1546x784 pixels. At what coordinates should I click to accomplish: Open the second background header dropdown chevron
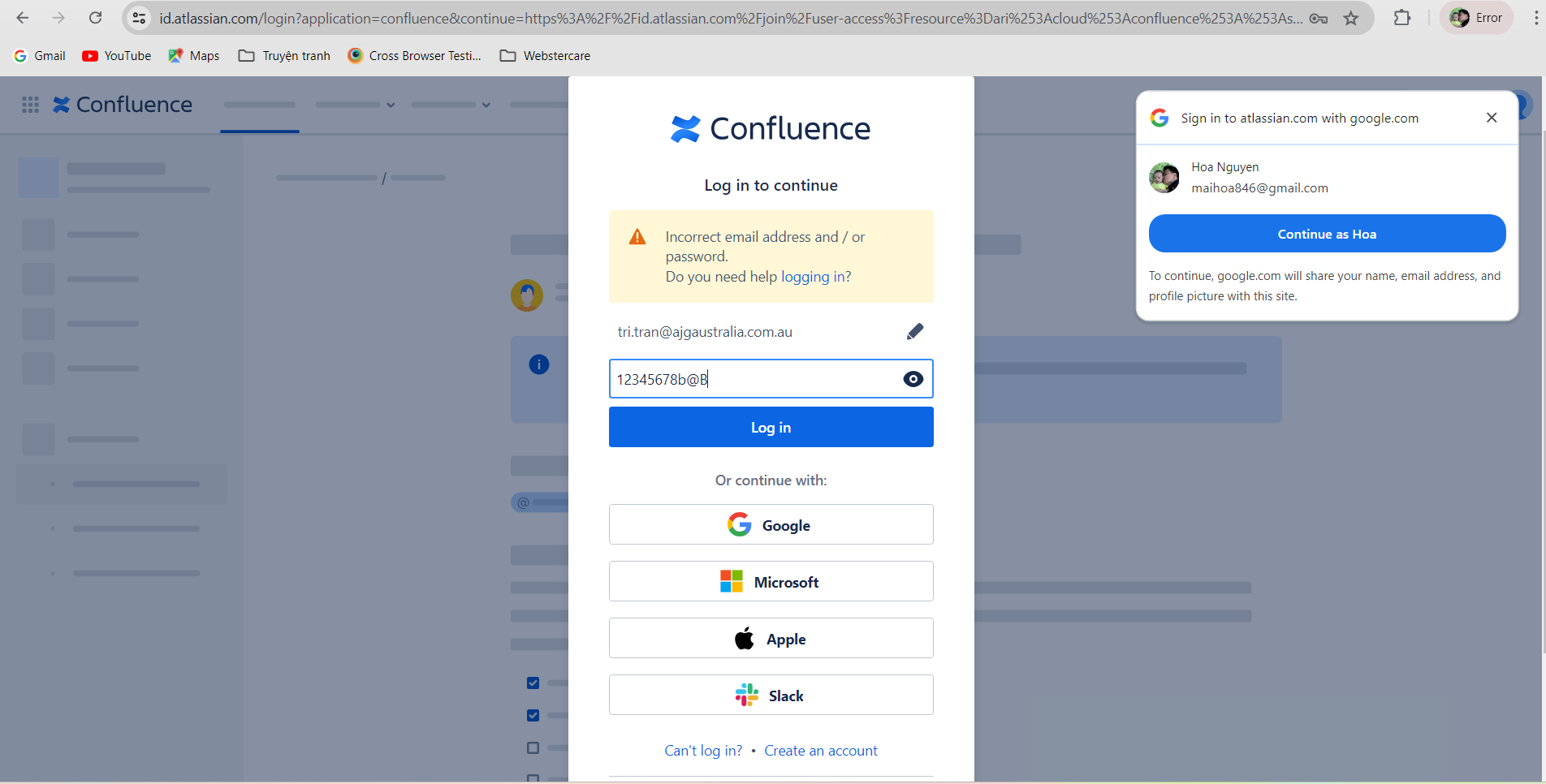486,105
